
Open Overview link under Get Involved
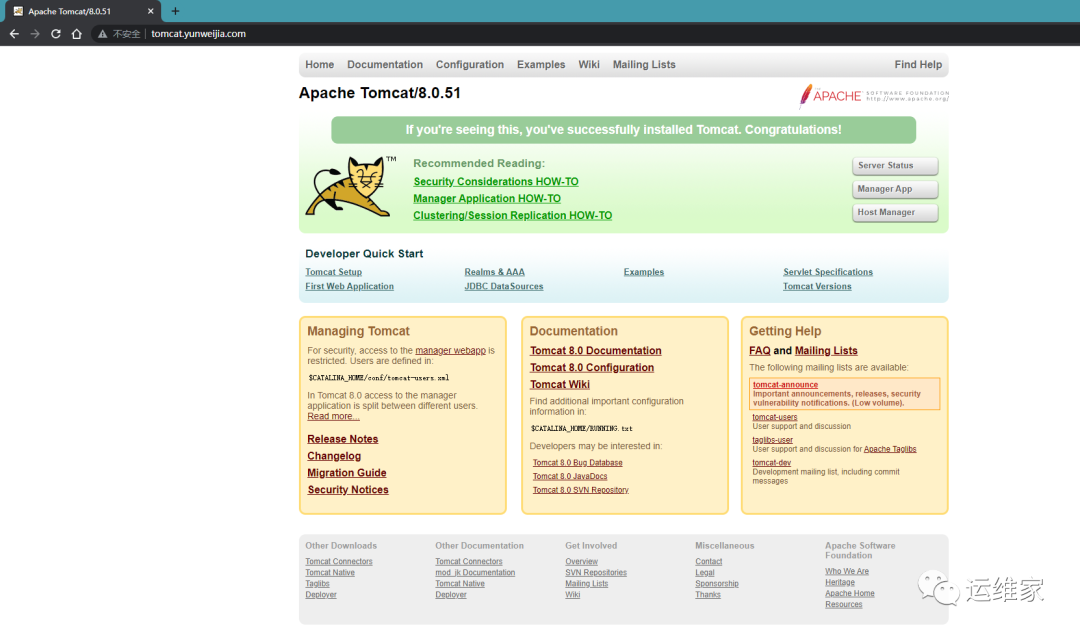pyautogui.click(x=581, y=562)
